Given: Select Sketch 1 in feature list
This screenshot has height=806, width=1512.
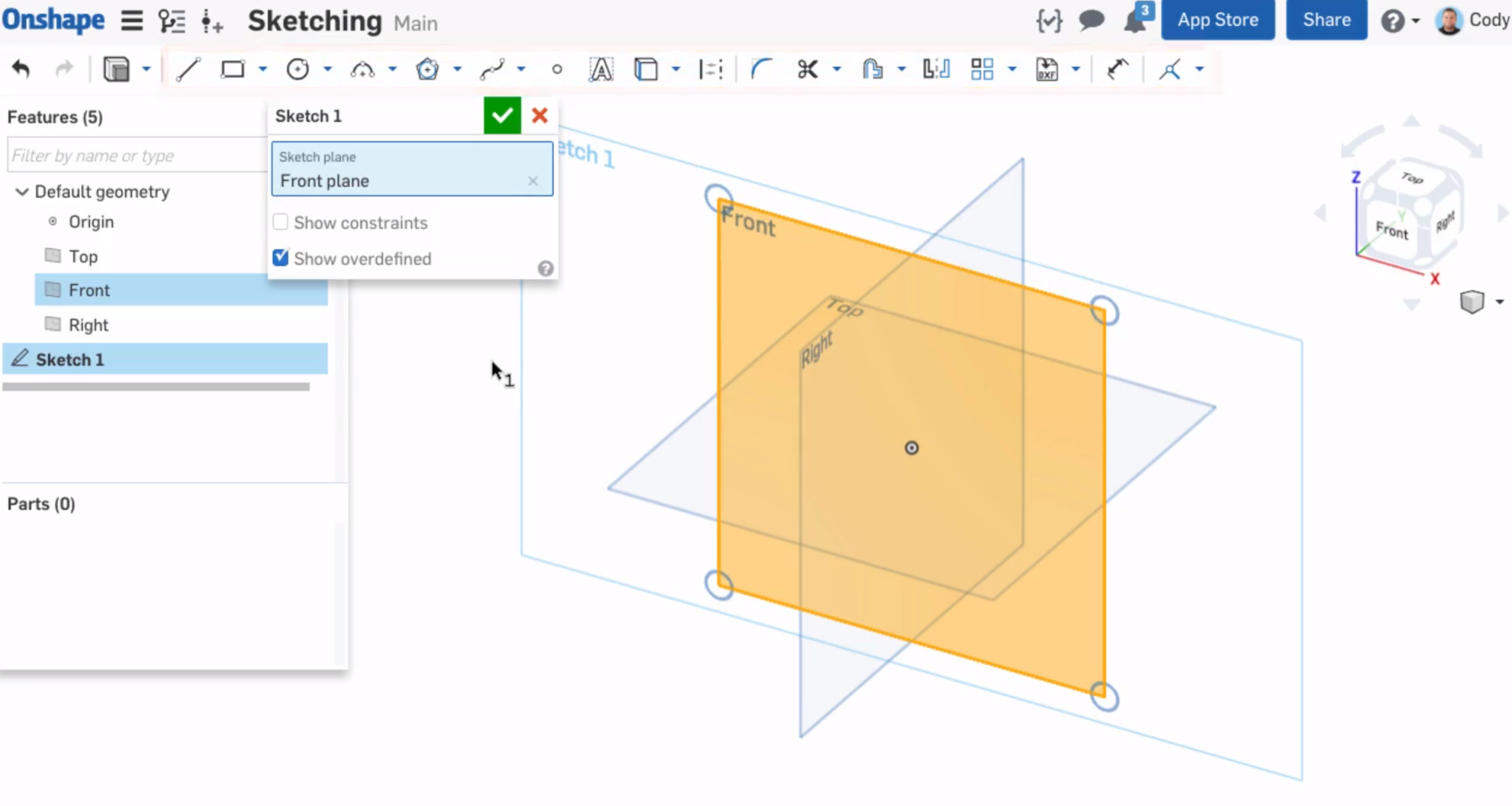Looking at the screenshot, I should pos(165,359).
